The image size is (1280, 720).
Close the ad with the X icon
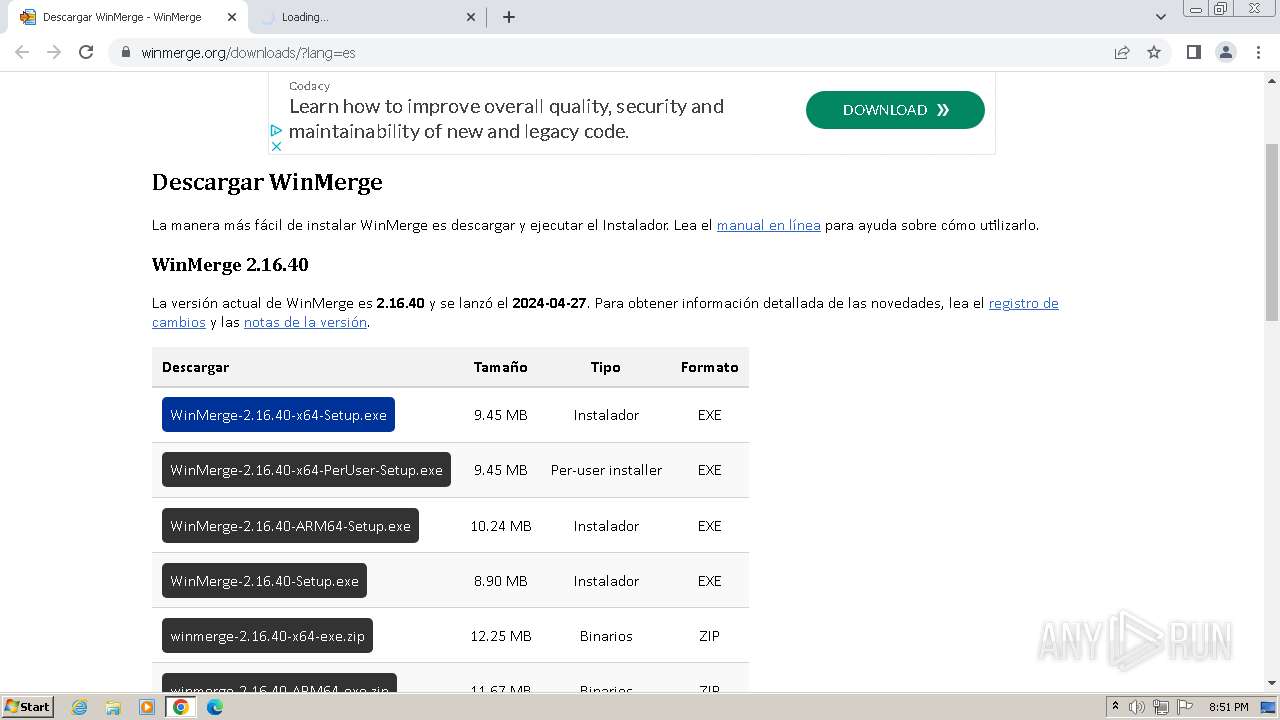276,146
